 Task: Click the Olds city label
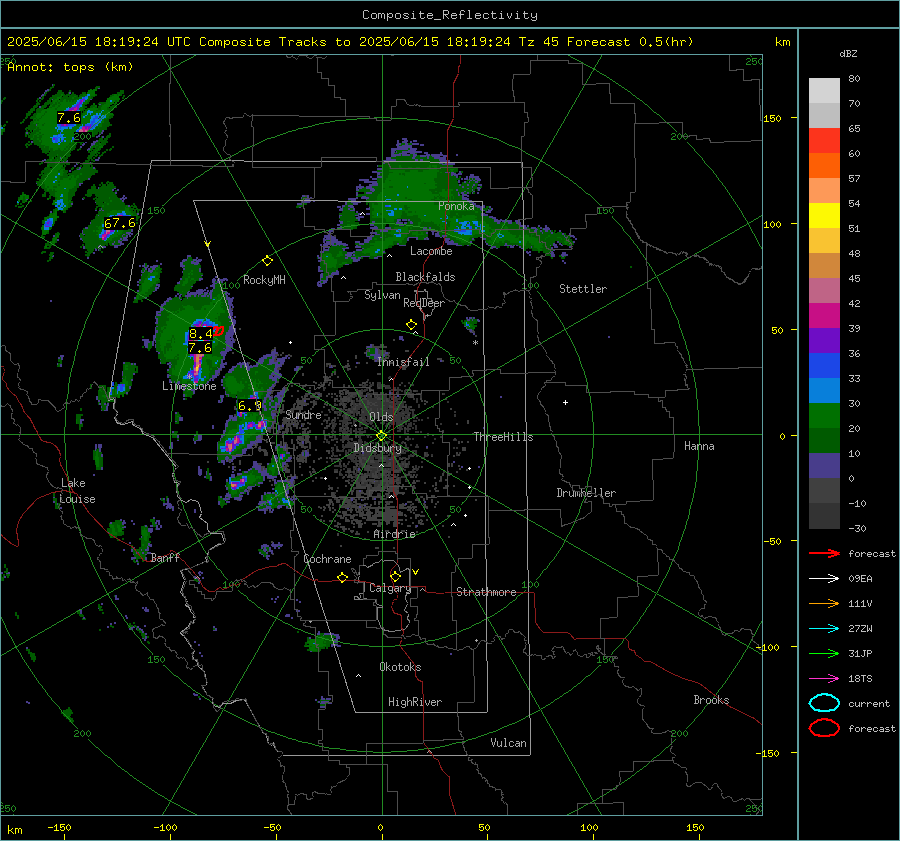(x=381, y=417)
